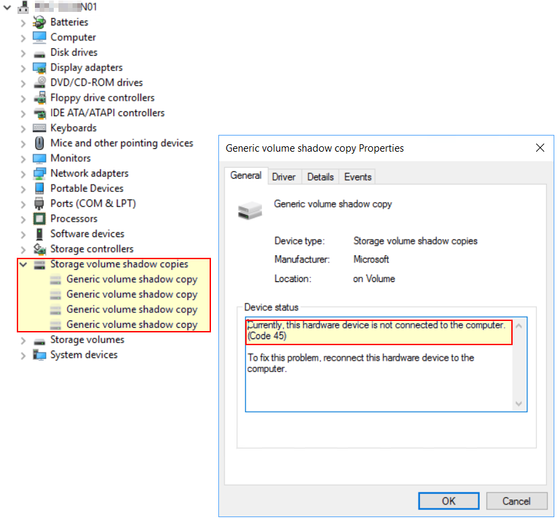The width and height of the screenshot is (559, 519).
Task: Select the Software devices label
Action: tap(87, 234)
